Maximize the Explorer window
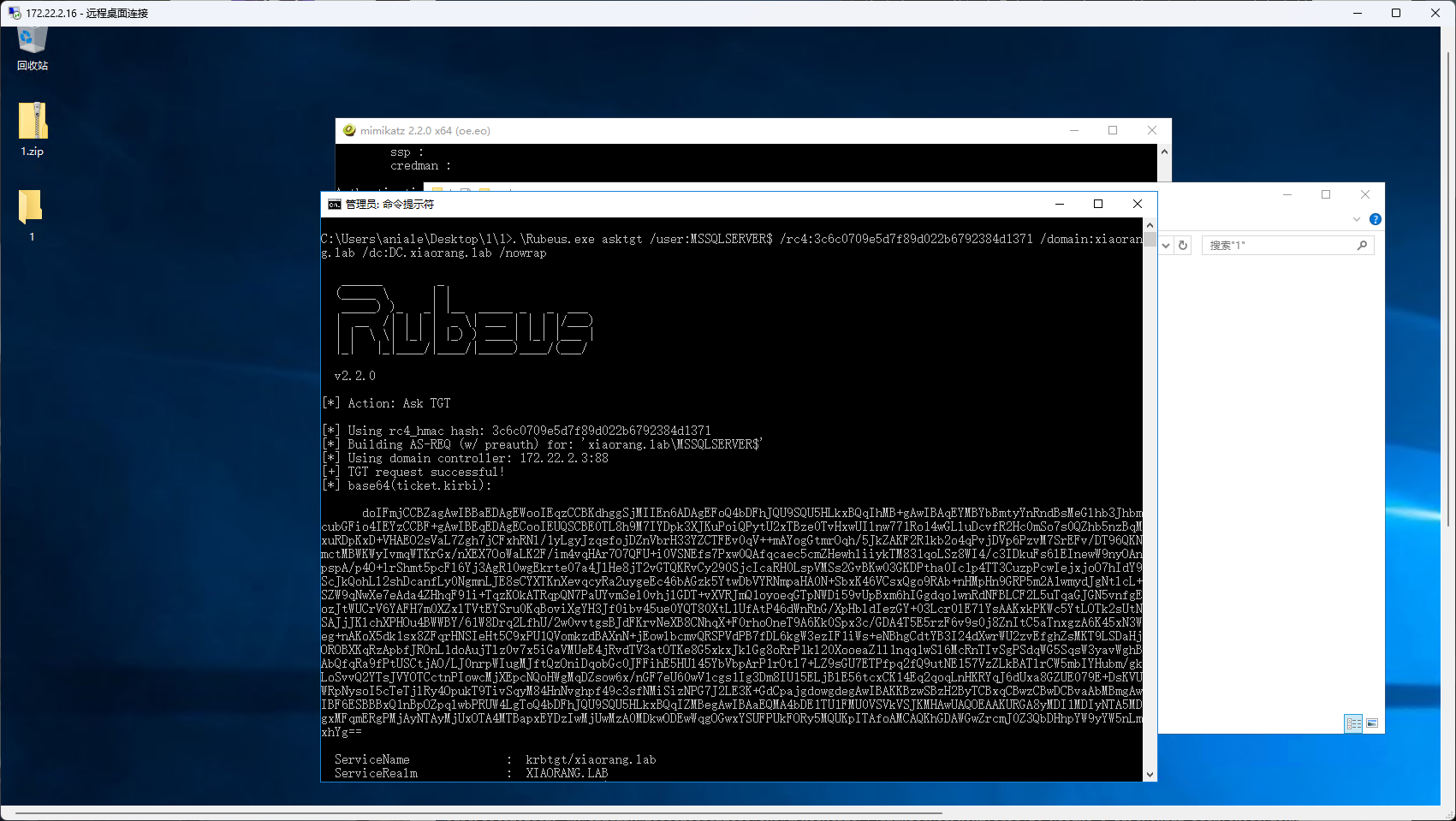1456x821 pixels. 1326,195
